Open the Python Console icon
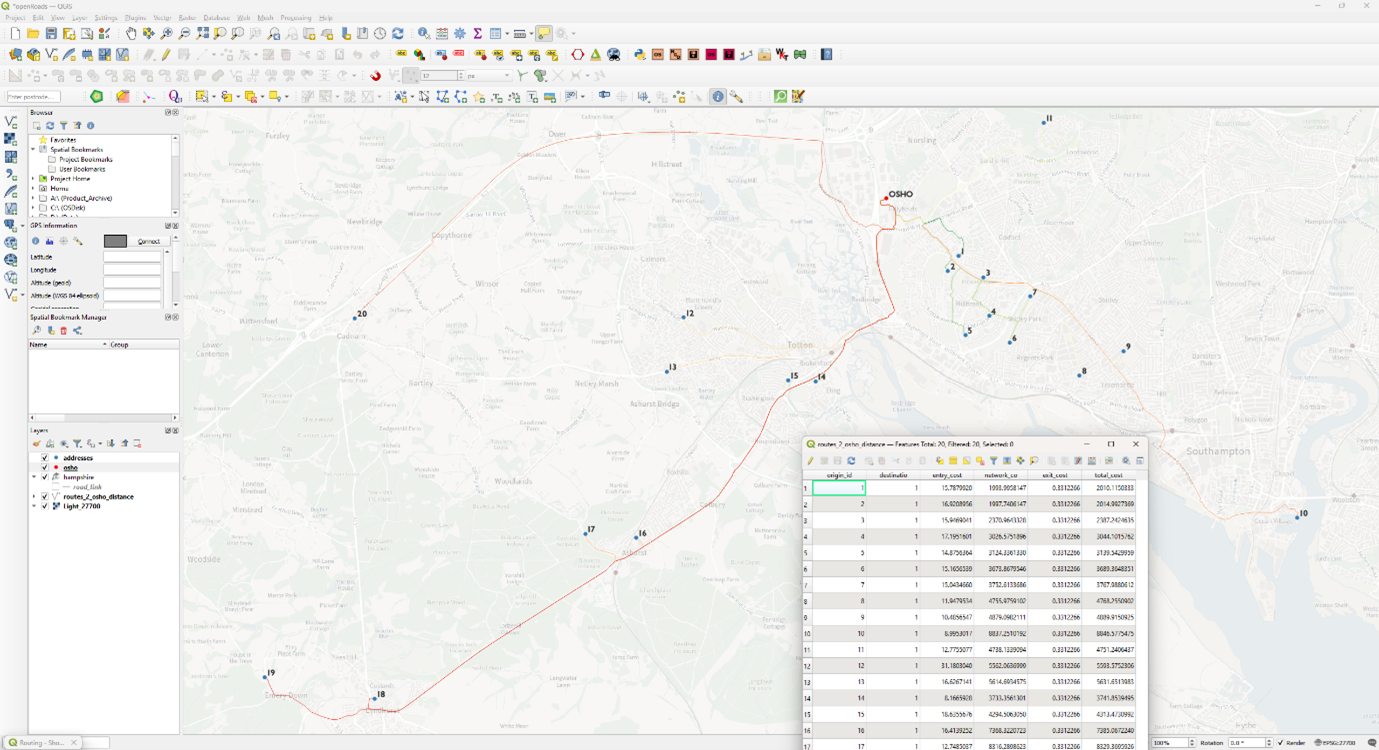Image resolution: width=1379 pixels, height=750 pixels. [x=640, y=55]
